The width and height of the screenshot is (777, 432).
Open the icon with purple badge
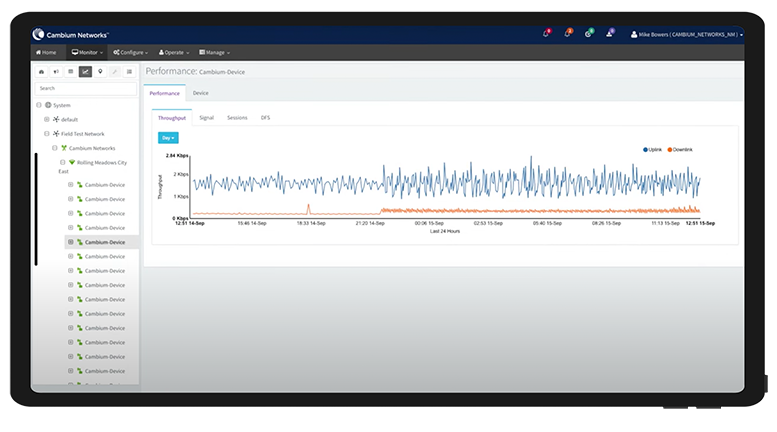click(609, 34)
